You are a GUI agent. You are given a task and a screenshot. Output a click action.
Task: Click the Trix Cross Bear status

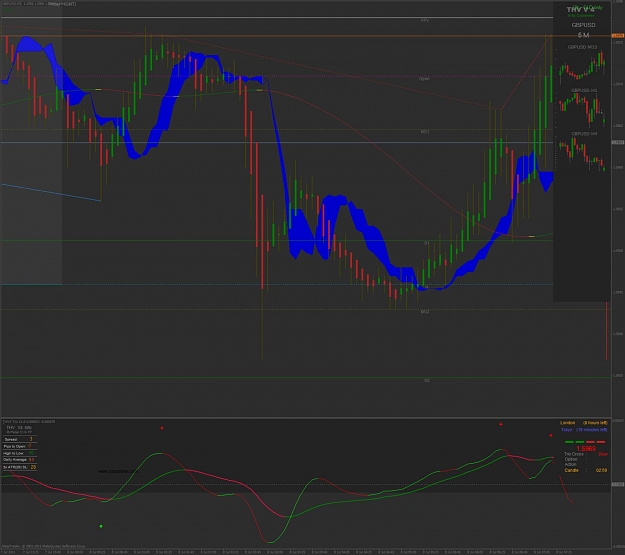click(x=586, y=454)
